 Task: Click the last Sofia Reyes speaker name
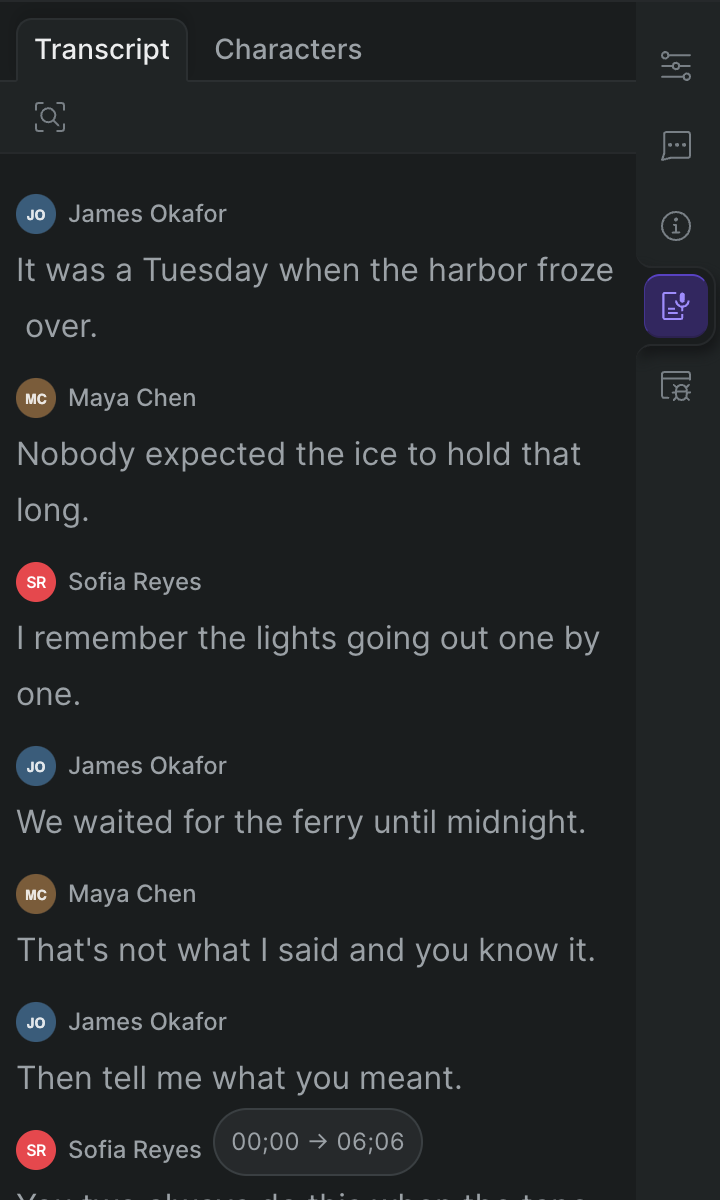click(135, 1150)
